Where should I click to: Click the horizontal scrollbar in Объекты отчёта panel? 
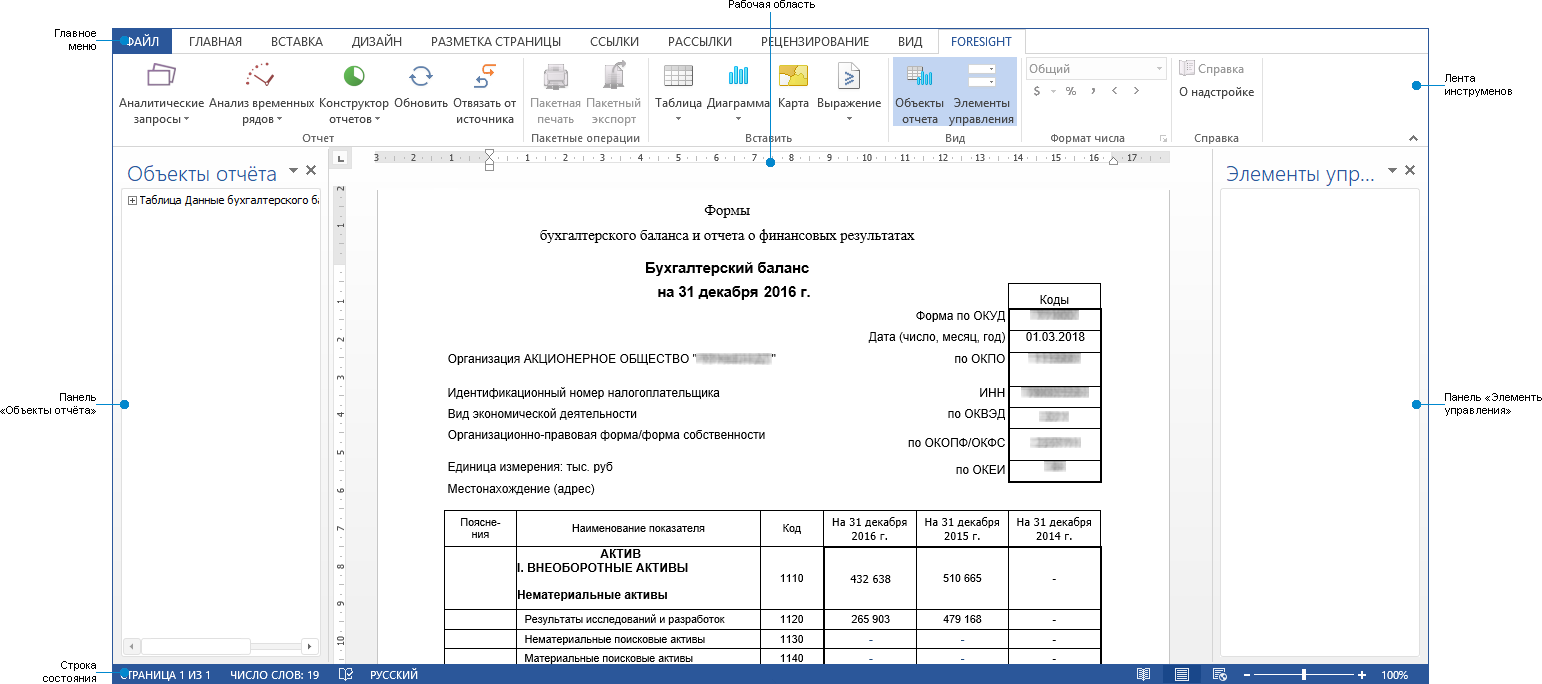pyautogui.click(x=196, y=646)
